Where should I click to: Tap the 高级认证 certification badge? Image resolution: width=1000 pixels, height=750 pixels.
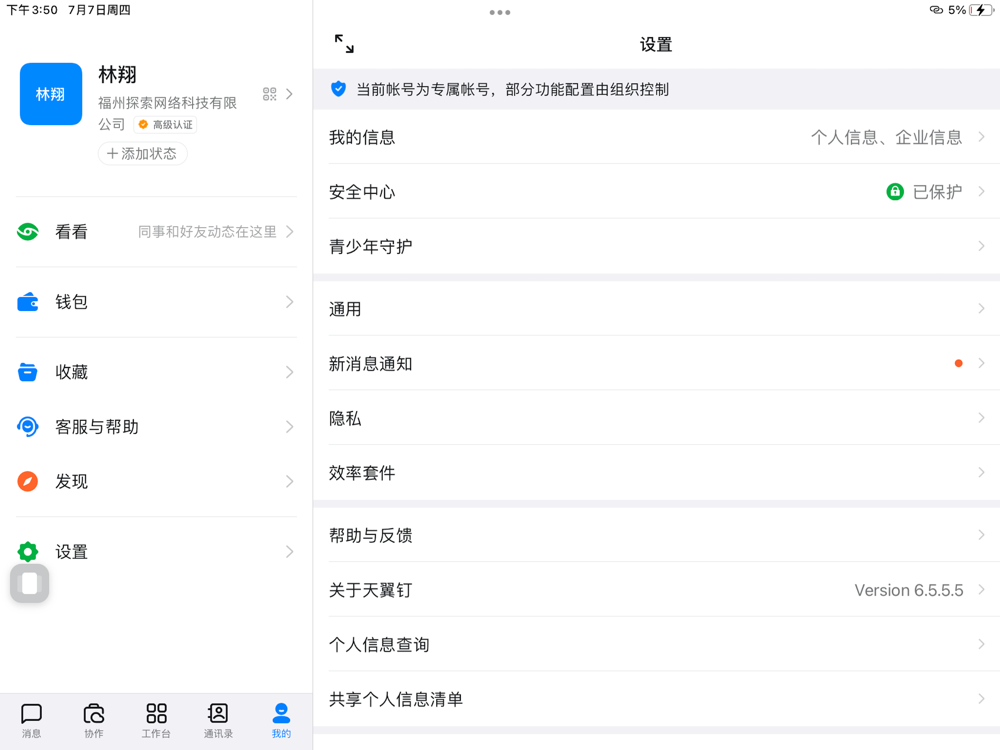click(x=166, y=124)
